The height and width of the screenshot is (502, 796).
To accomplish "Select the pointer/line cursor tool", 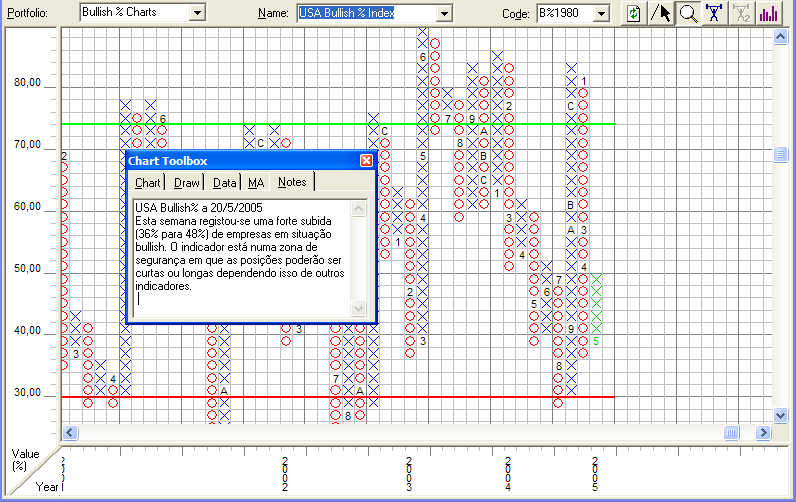I will (x=661, y=13).
